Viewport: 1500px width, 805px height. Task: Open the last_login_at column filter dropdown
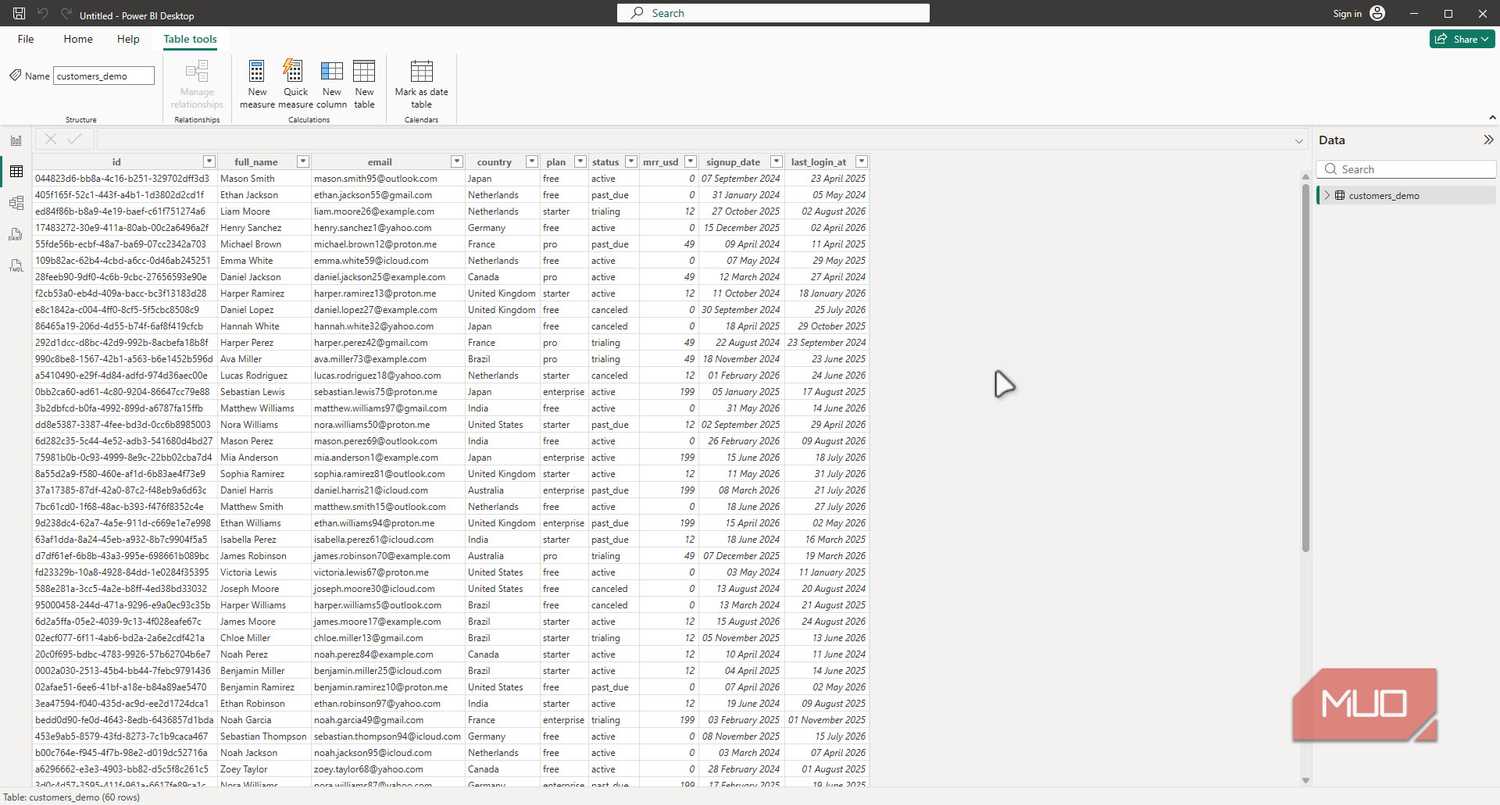click(x=861, y=161)
